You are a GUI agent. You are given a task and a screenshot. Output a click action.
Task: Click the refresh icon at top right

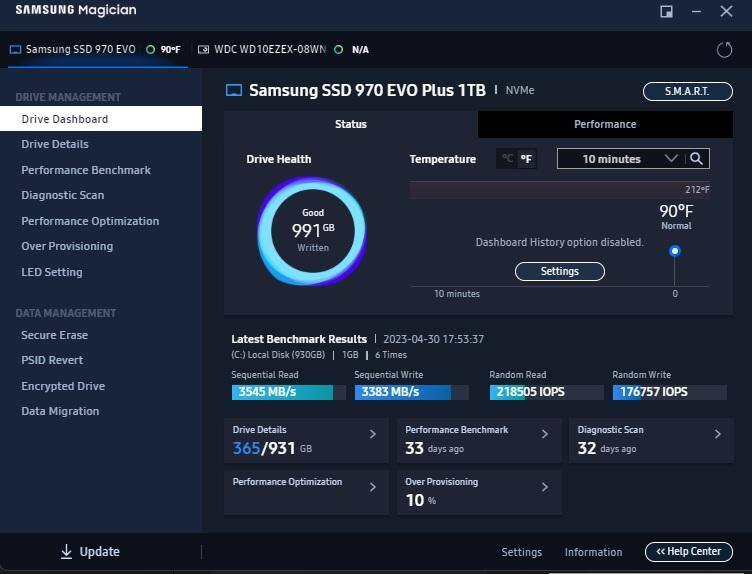coord(725,50)
